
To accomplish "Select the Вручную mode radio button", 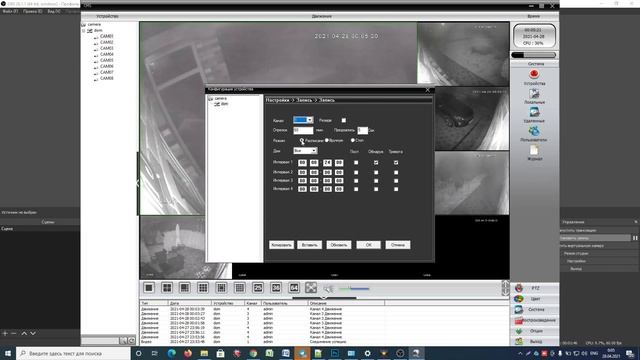I will pos(327,140).
